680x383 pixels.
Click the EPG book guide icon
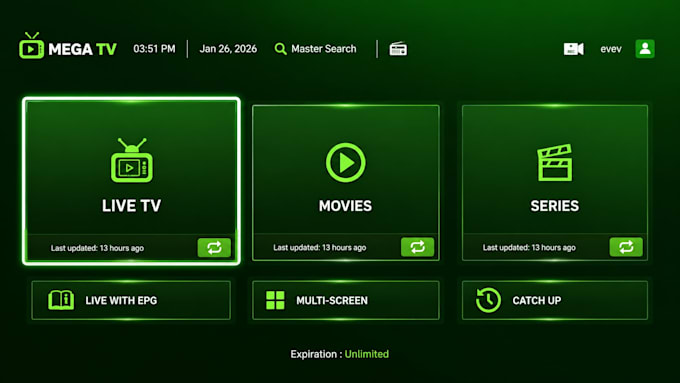point(61,300)
